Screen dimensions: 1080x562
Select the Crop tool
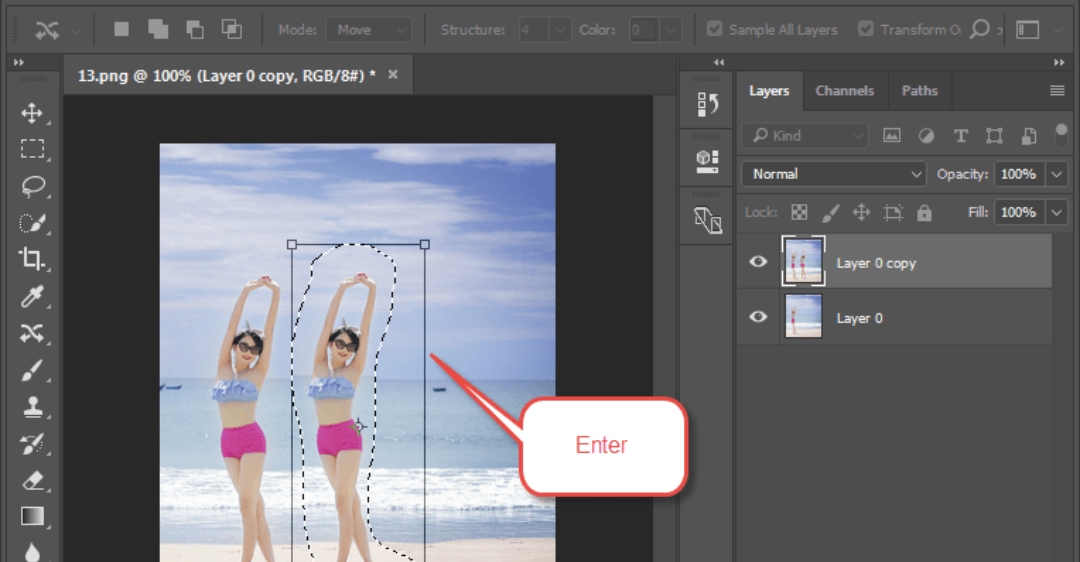(x=32, y=259)
